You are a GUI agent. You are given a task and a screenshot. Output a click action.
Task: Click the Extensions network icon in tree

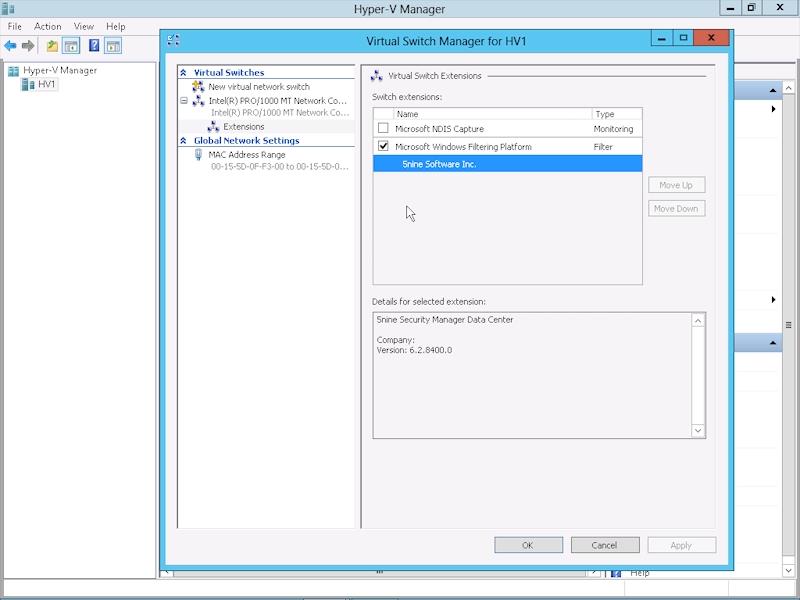(213, 127)
